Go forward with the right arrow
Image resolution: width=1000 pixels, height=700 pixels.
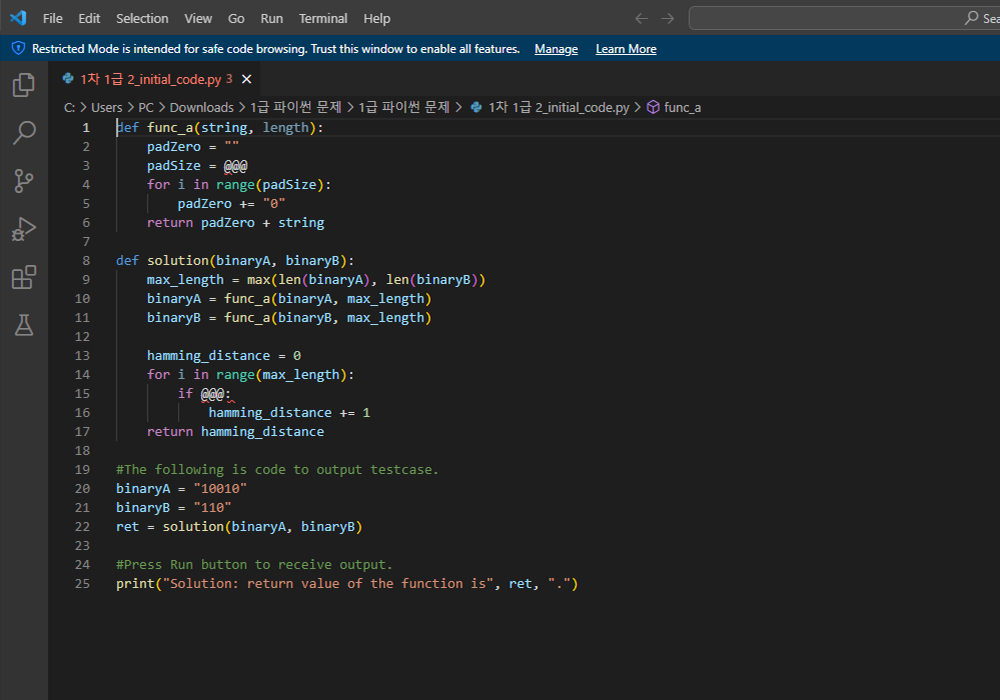(668, 18)
